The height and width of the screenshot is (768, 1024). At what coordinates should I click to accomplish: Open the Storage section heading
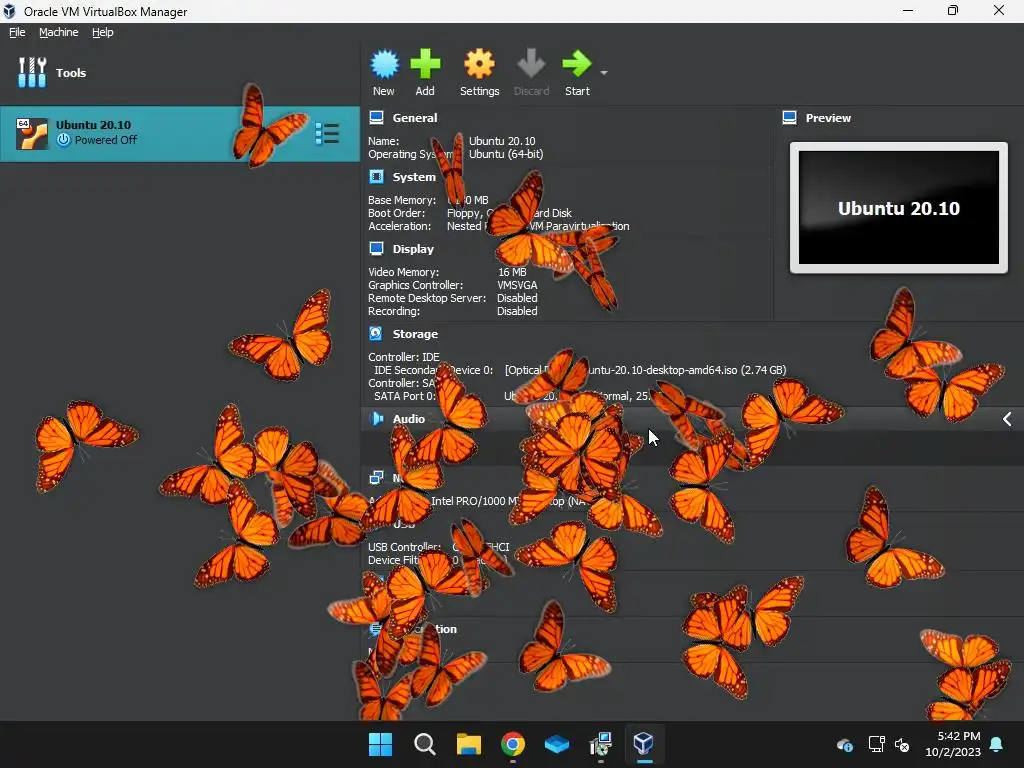click(415, 334)
